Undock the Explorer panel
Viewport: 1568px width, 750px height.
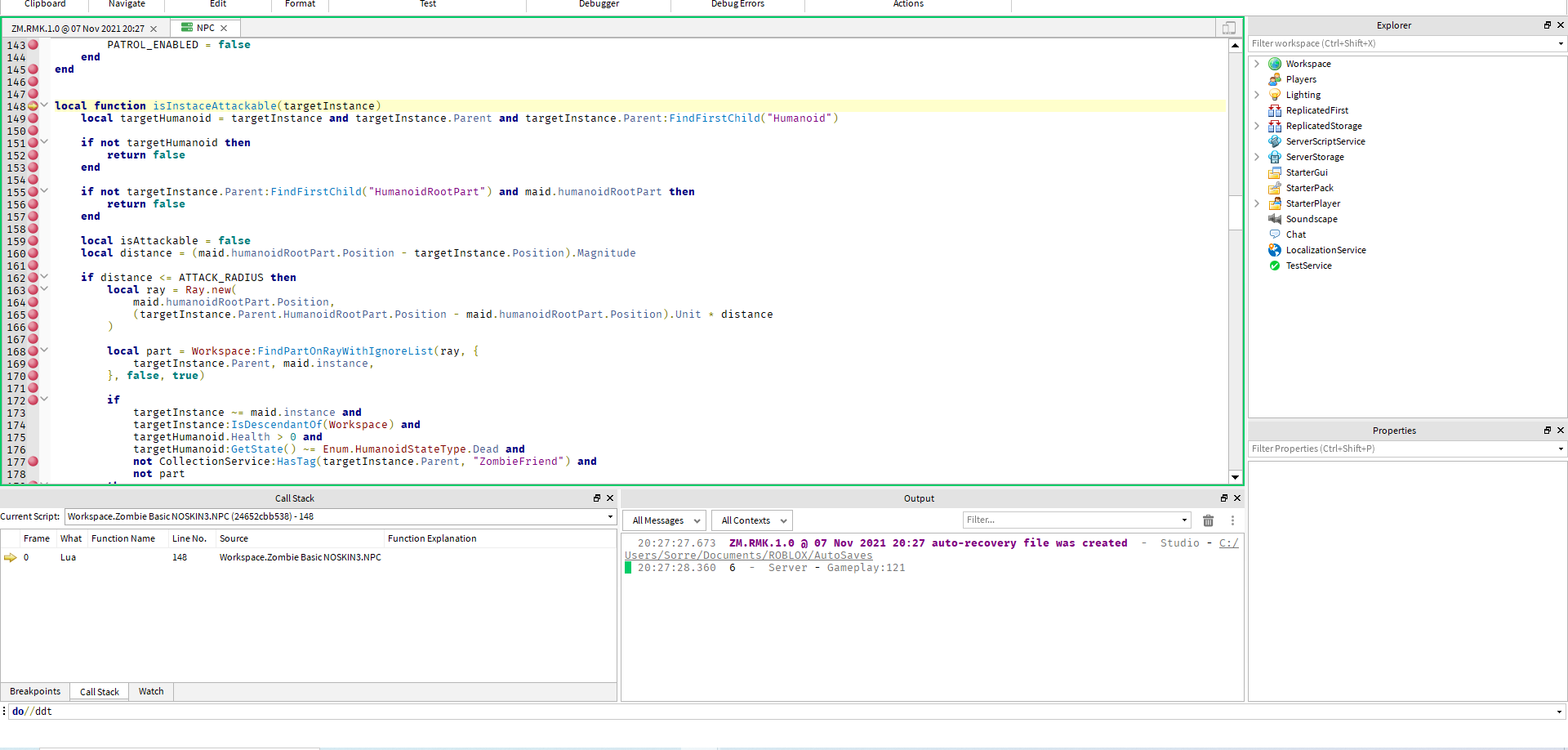pyautogui.click(x=1547, y=25)
